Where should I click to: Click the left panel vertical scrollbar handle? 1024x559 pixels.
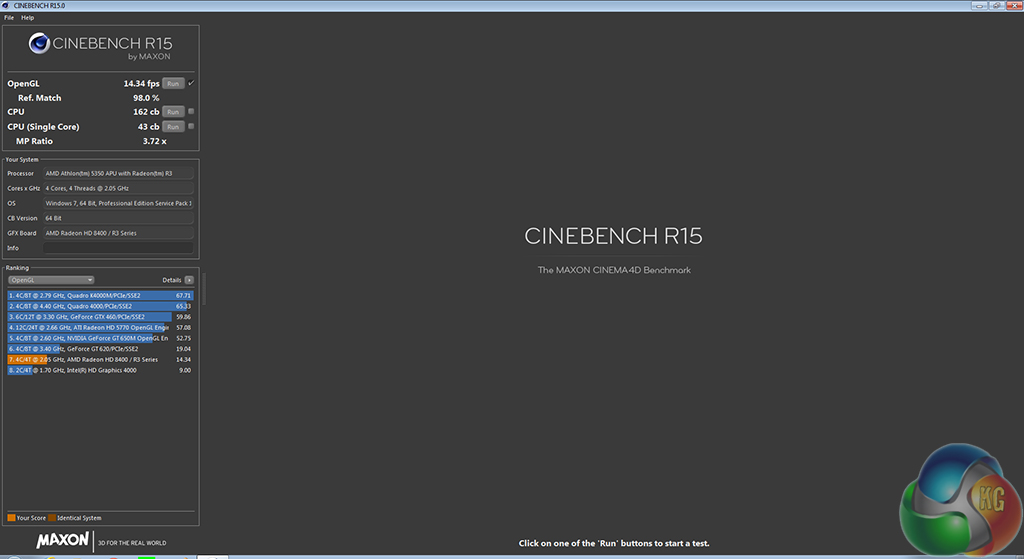204,289
